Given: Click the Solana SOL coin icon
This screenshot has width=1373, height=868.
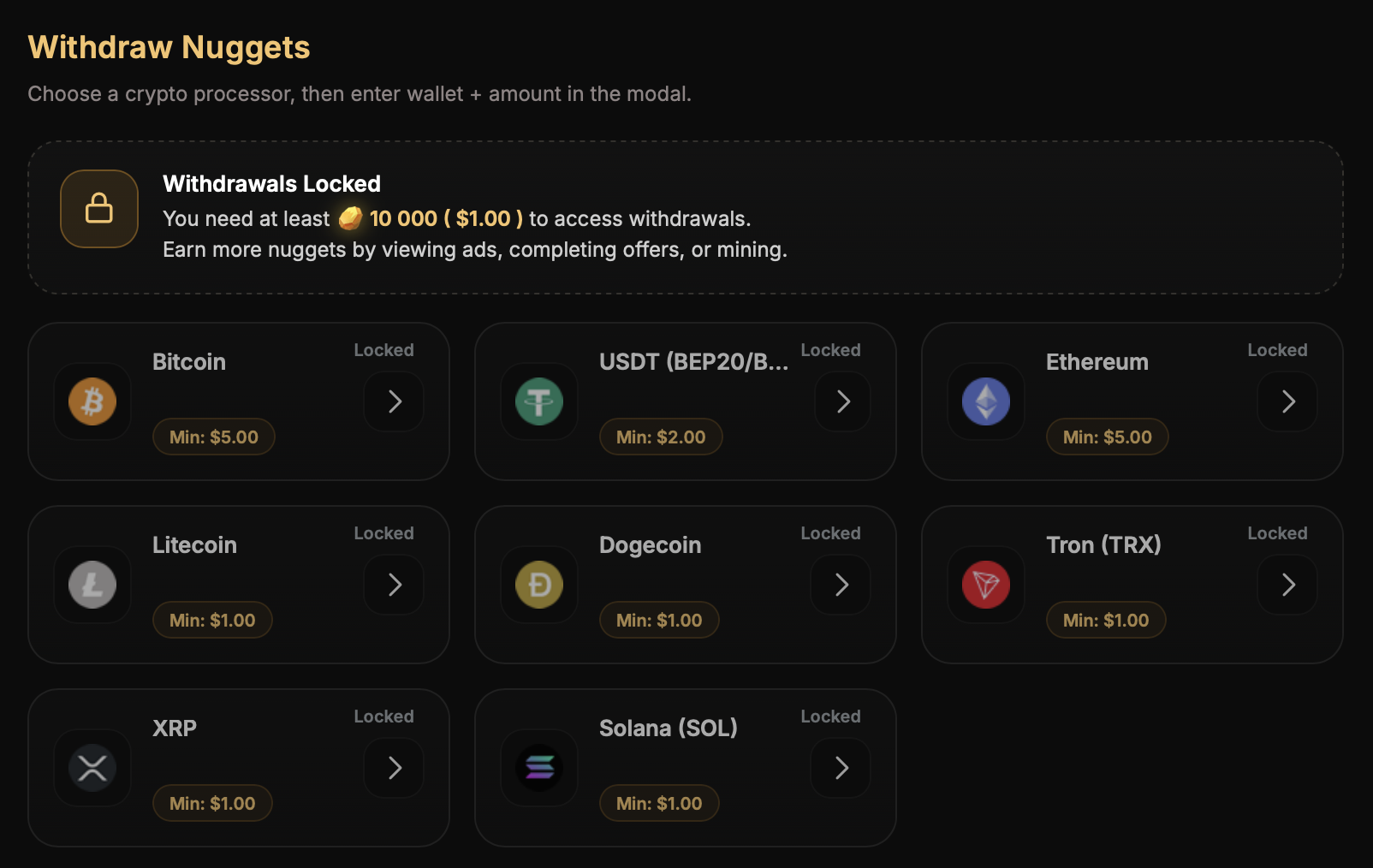Looking at the screenshot, I should pyautogui.click(x=539, y=768).
